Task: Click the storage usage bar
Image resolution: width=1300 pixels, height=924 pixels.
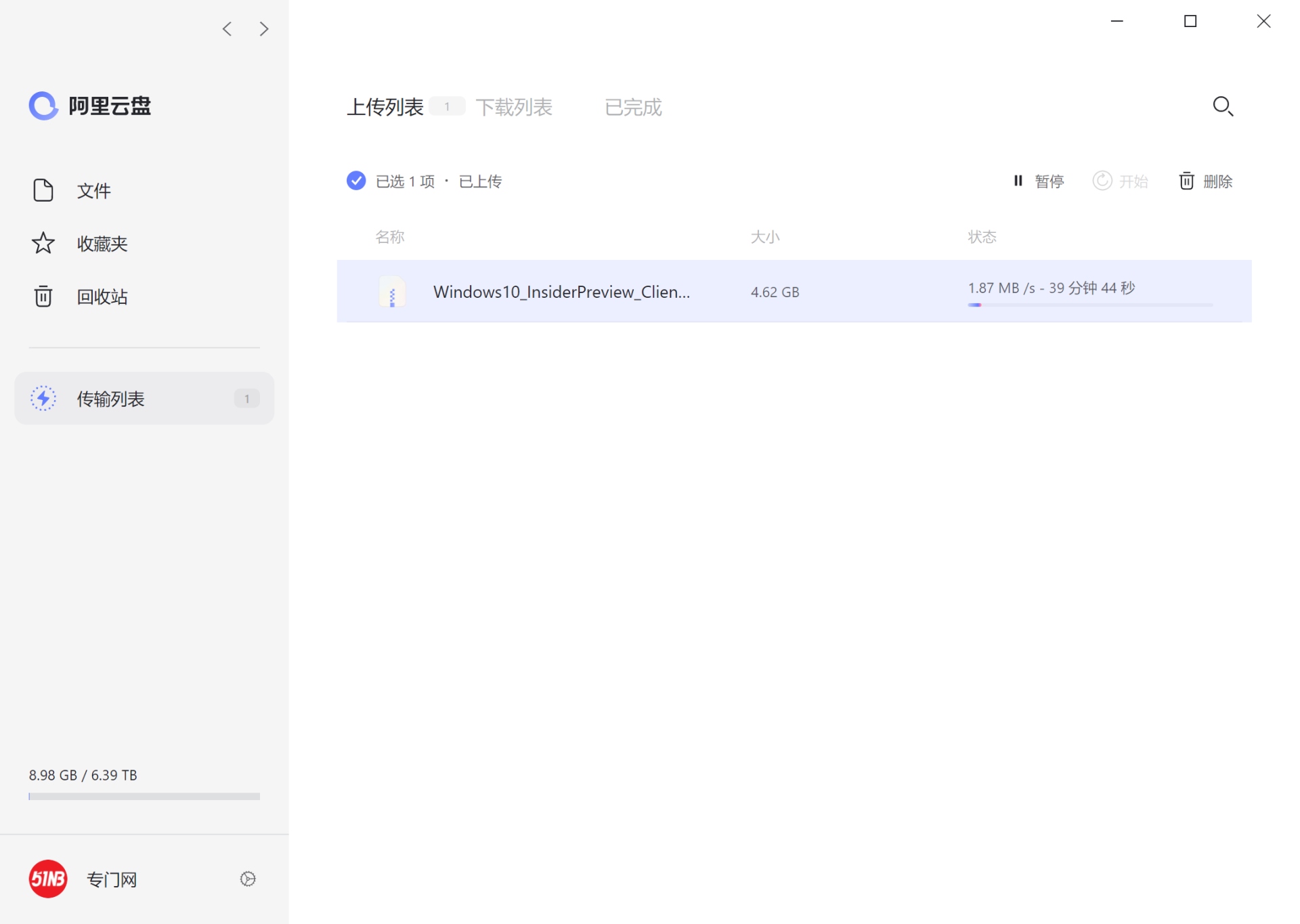Action: [144, 796]
